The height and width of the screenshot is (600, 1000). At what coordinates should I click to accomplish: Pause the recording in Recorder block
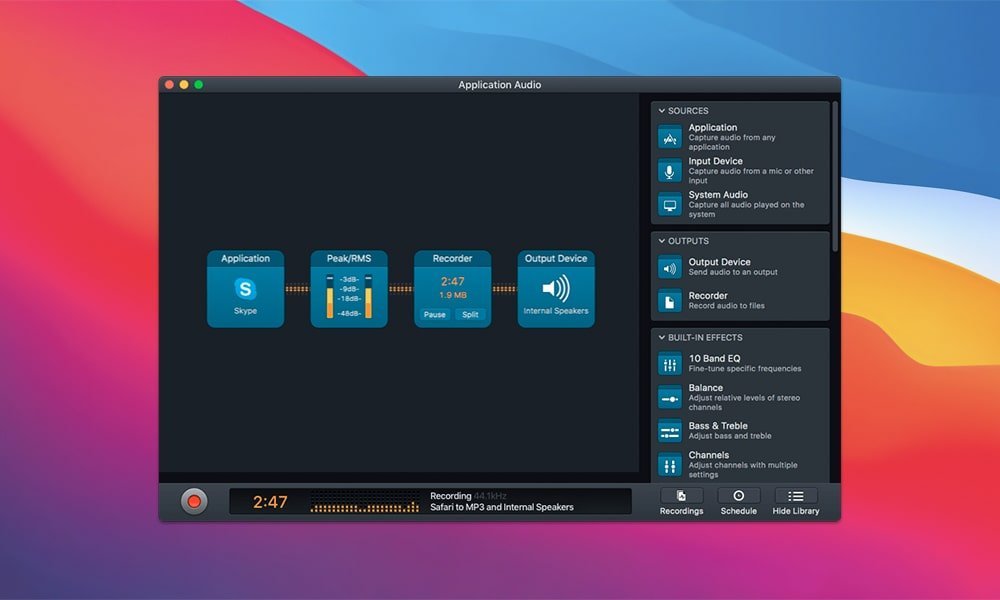[x=434, y=314]
